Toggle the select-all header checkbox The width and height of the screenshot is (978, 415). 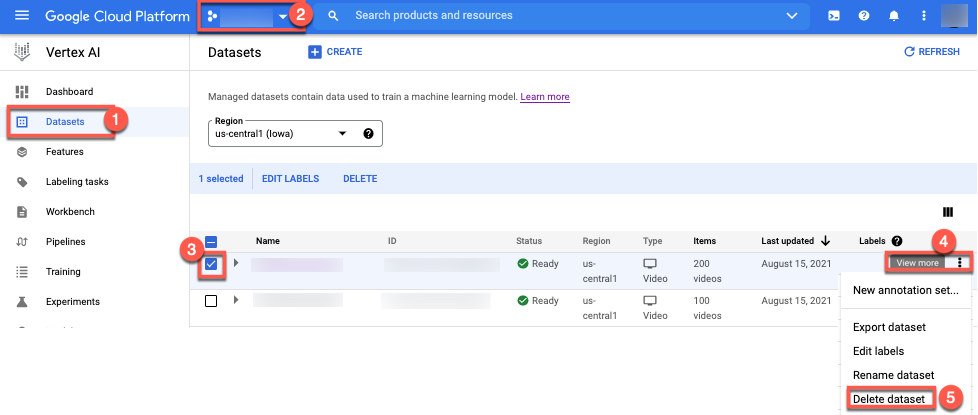211,241
